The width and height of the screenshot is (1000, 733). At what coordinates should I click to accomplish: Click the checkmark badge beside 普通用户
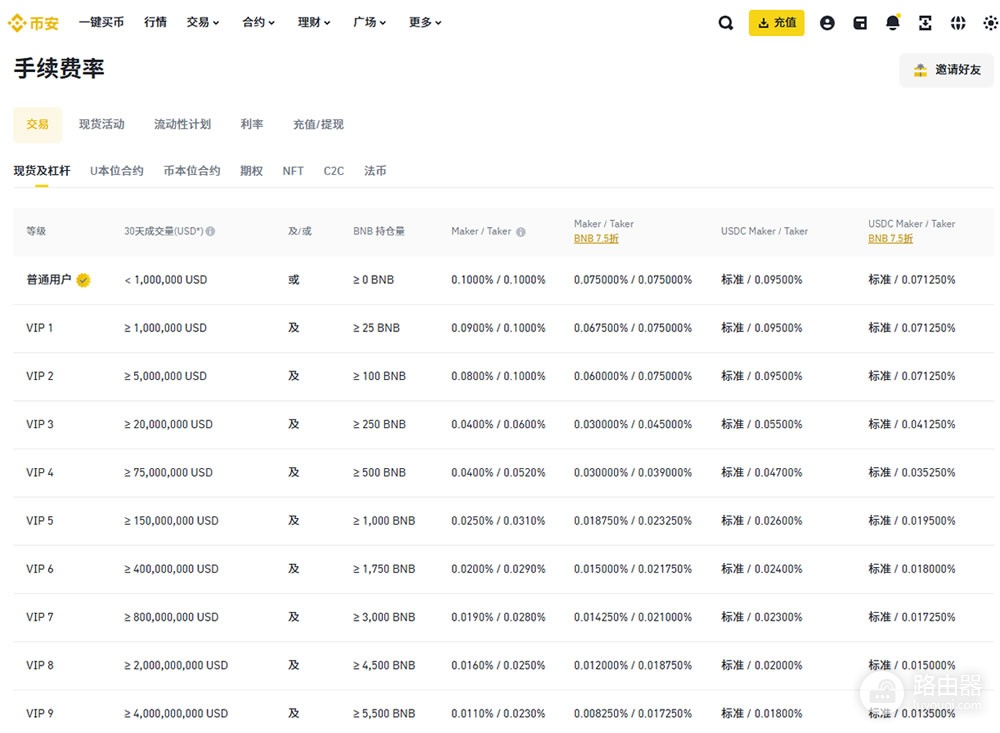(x=83, y=280)
